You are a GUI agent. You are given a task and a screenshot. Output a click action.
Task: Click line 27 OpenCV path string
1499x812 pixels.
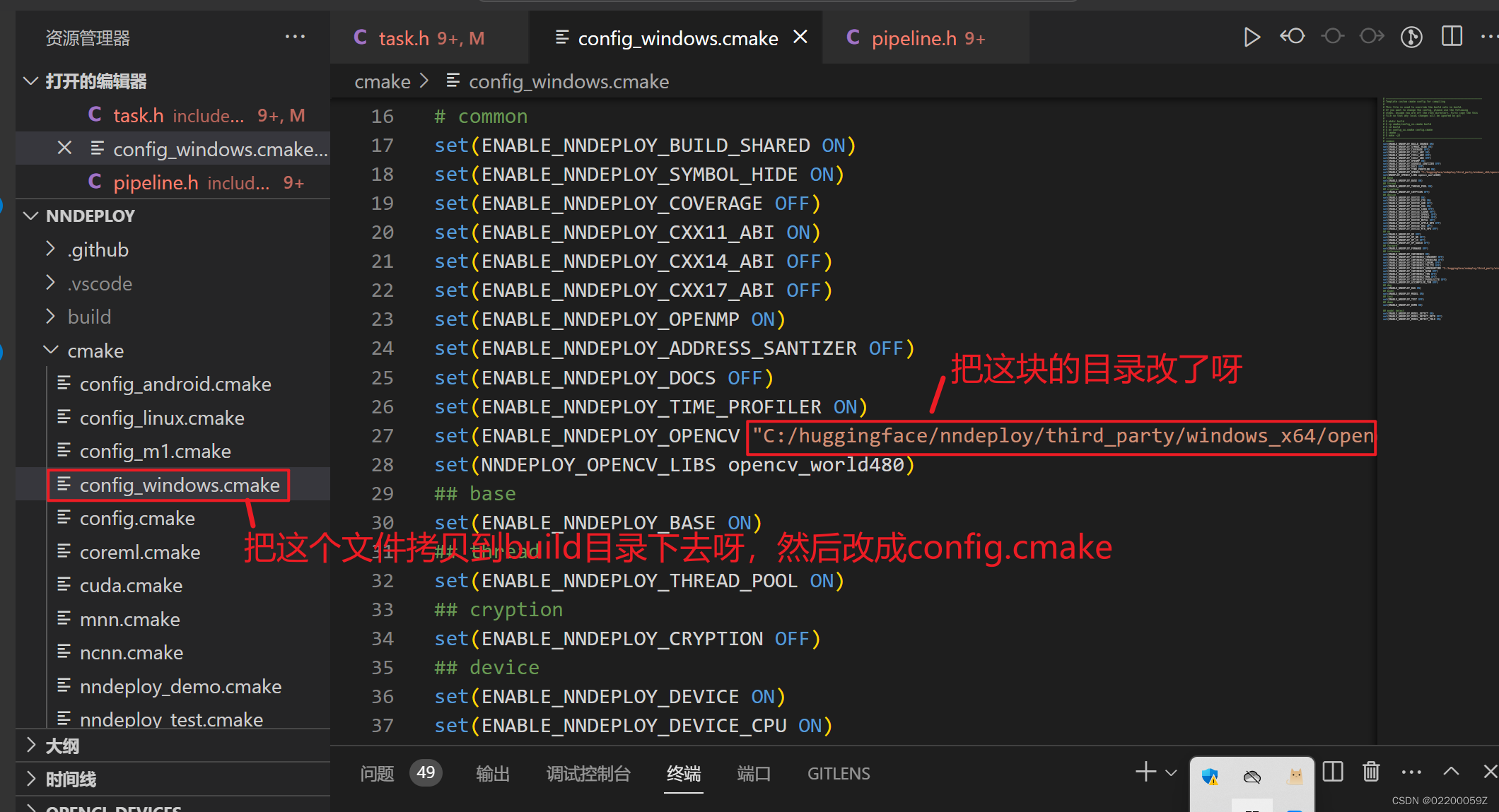pos(1063,436)
